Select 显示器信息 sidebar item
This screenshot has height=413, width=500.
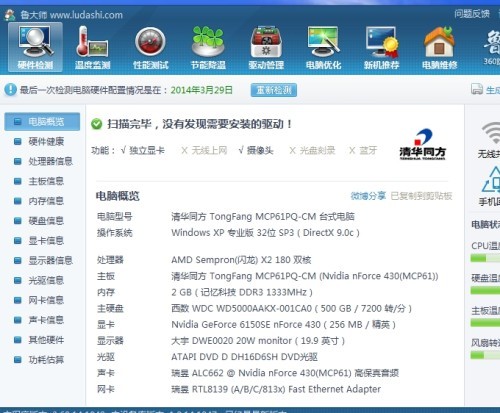click(42, 261)
